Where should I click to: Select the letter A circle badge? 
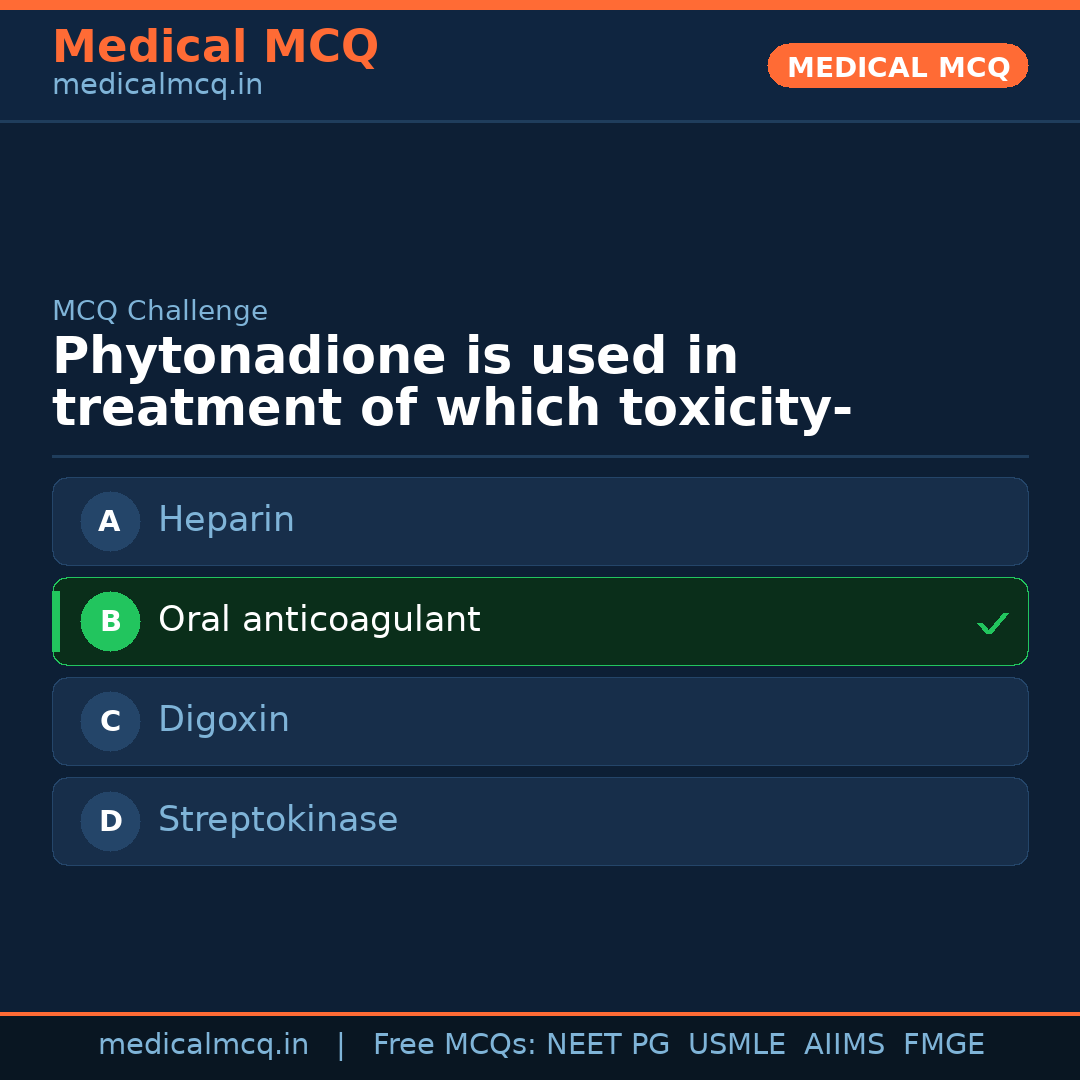click(110, 521)
